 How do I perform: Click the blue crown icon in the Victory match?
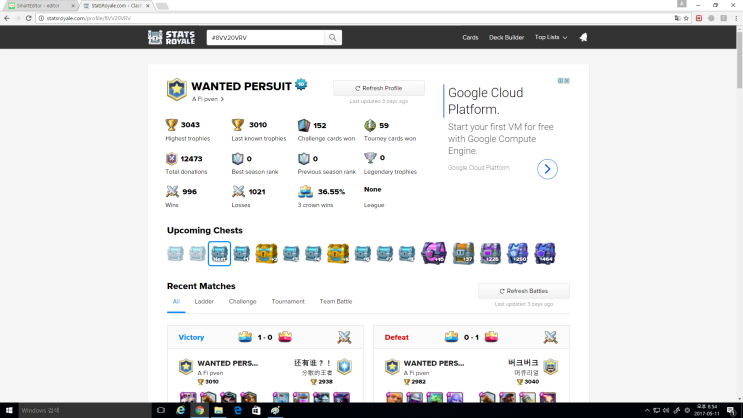click(245, 337)
